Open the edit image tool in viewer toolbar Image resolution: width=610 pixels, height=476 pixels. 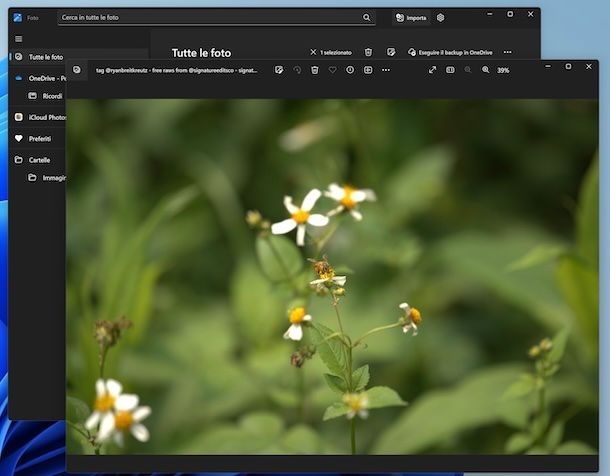pos(279,70)
